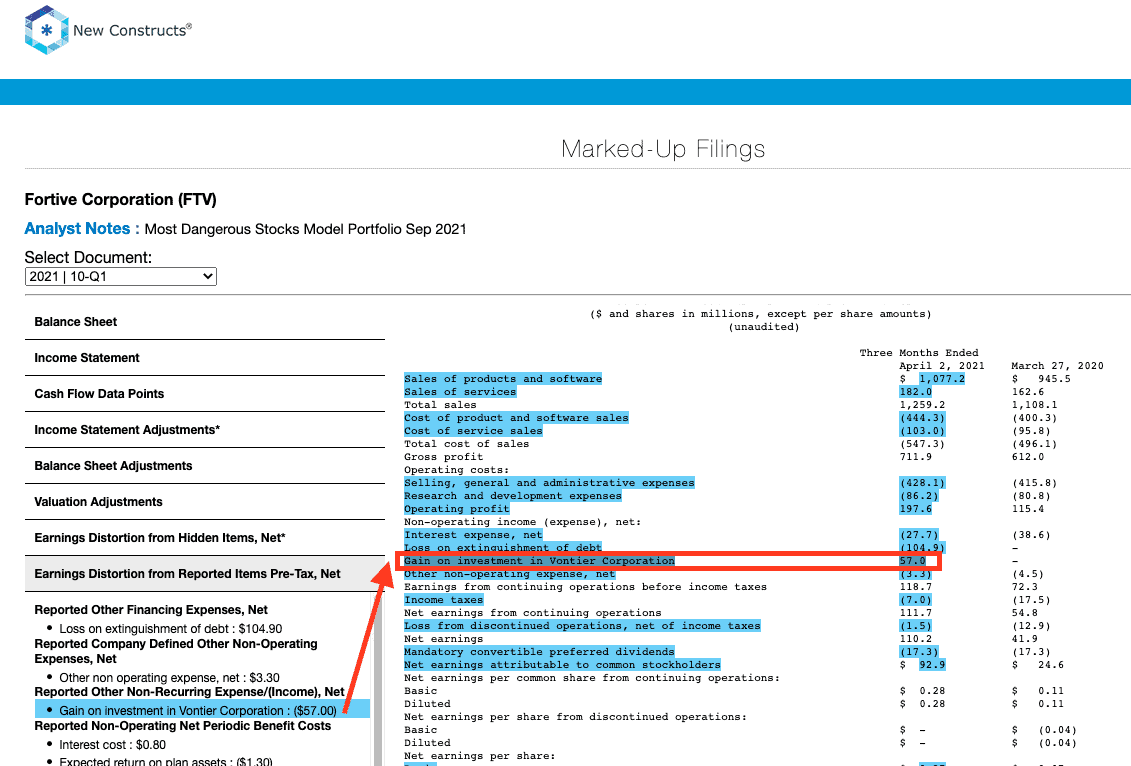Click 'Loss from discontinued operations, net of income taxes' label
The image size is (1131, 766).
(x=582, y=625)
